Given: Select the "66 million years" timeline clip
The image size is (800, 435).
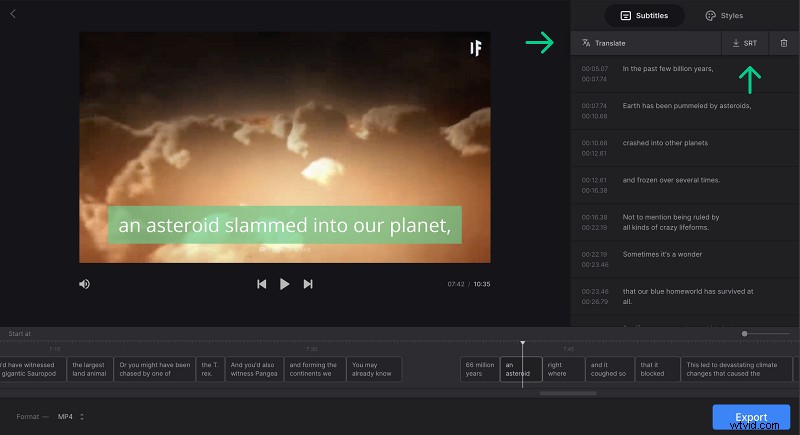Looking at the screenshot, I should pos(479,369).
